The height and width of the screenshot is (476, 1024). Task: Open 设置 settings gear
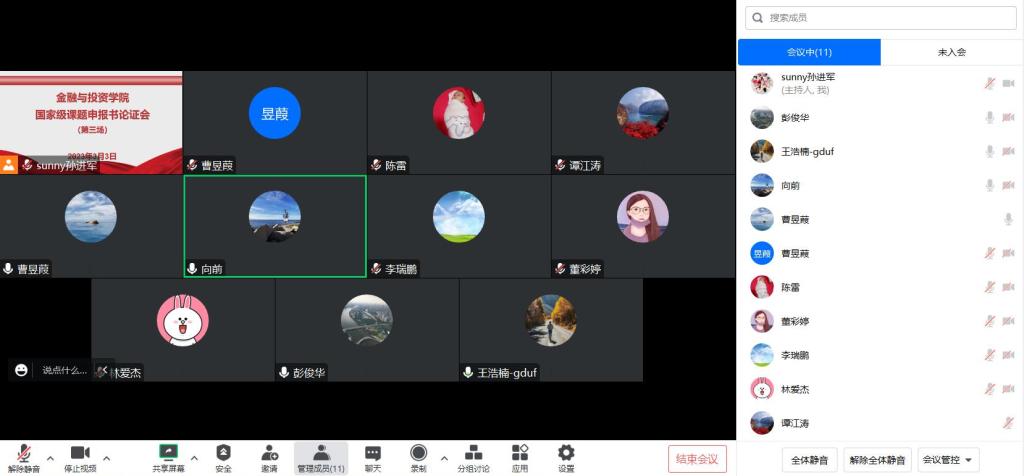(566, 453)
